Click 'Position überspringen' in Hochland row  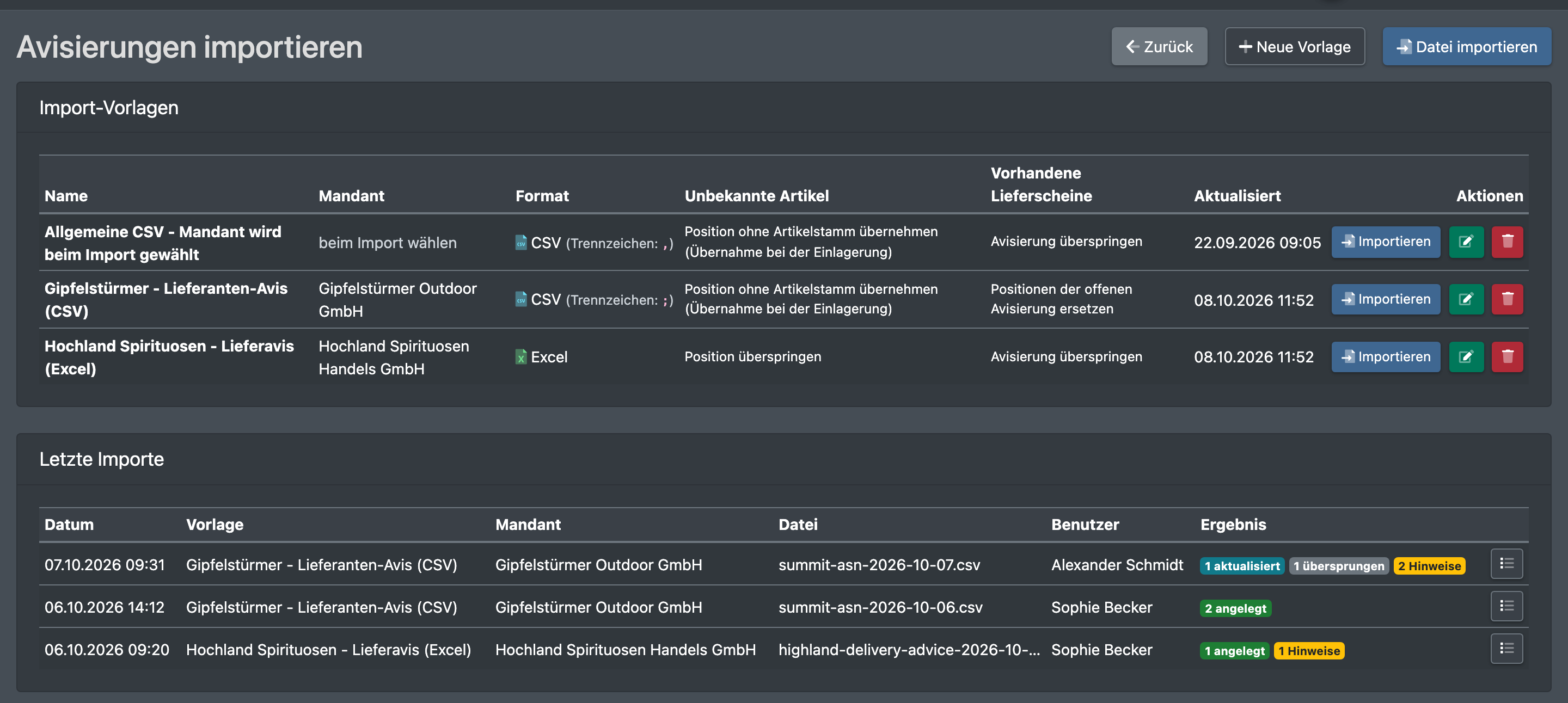752,356
